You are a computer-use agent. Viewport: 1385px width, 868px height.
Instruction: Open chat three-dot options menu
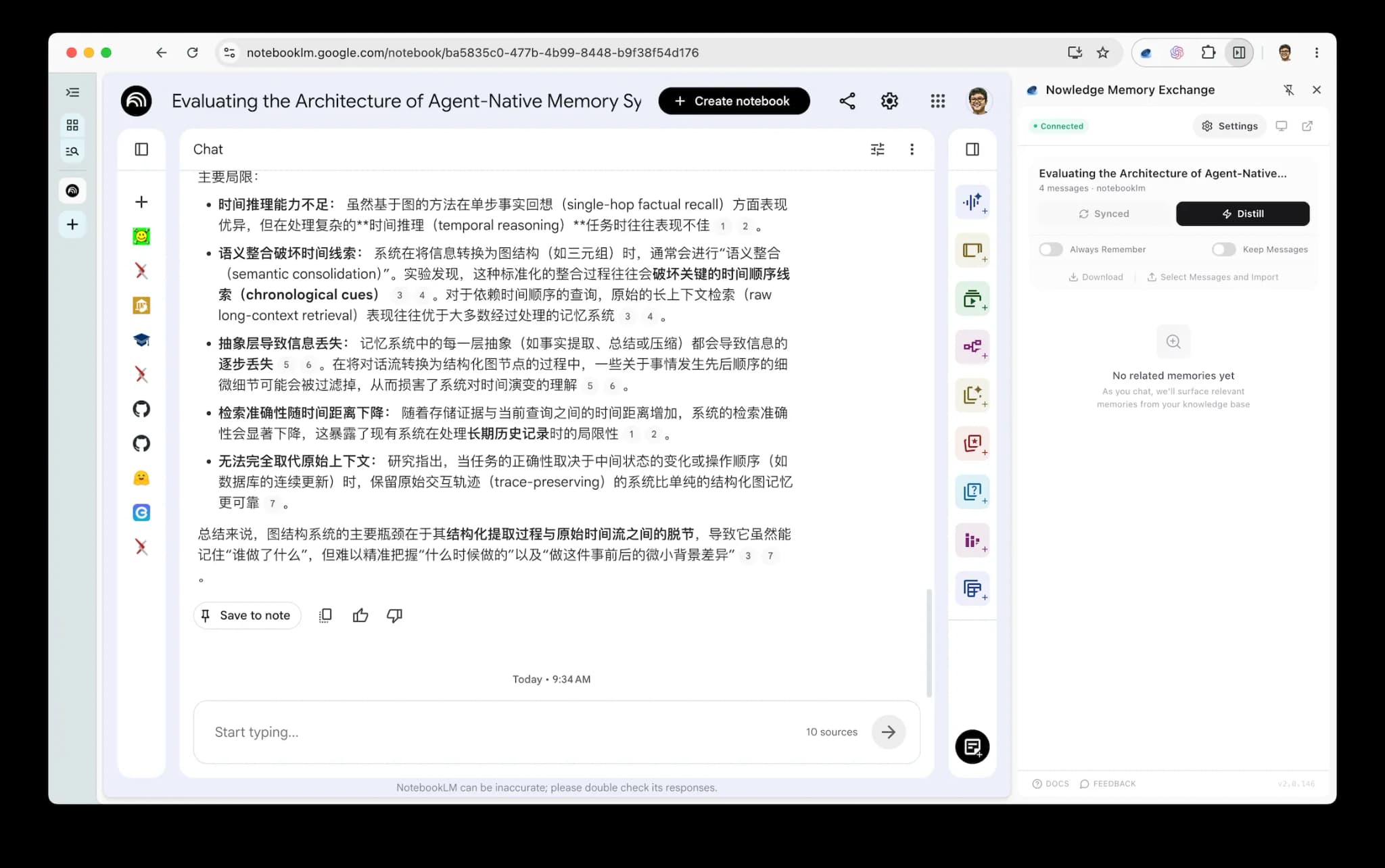tap(912, 149)
